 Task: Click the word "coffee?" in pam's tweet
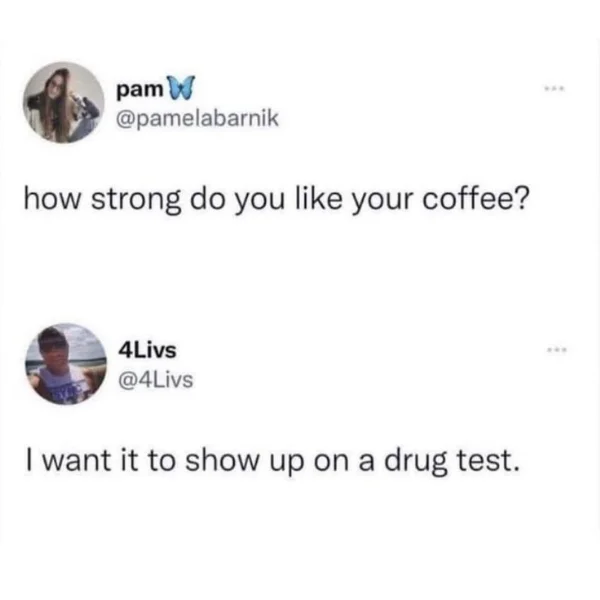click(x=476, y=199)
